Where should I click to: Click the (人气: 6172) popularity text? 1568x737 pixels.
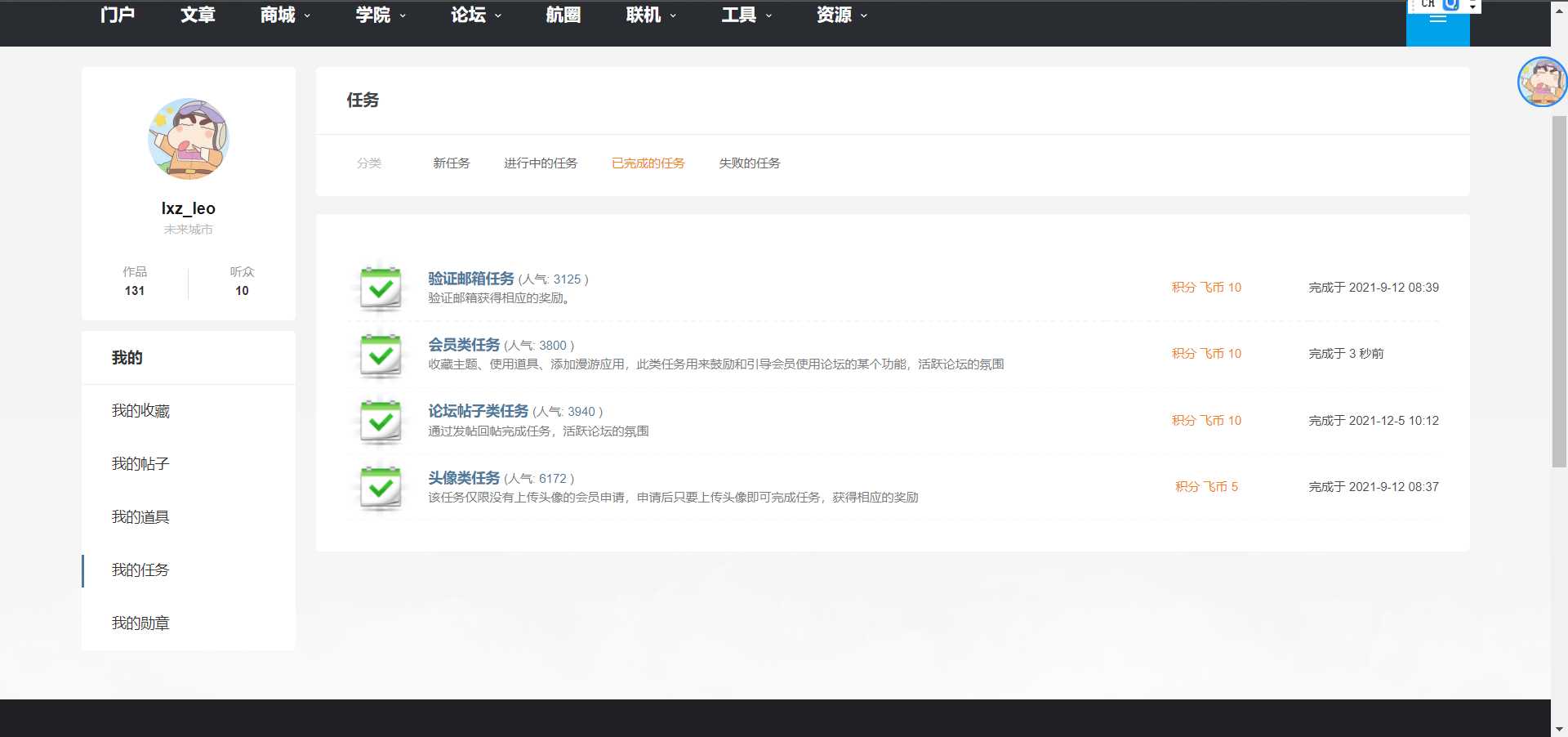539,479
